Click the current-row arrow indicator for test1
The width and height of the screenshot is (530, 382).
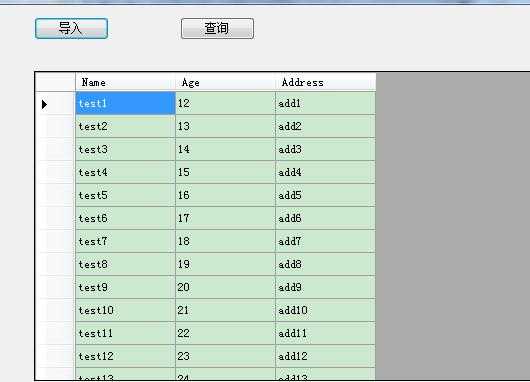(44, 104)
